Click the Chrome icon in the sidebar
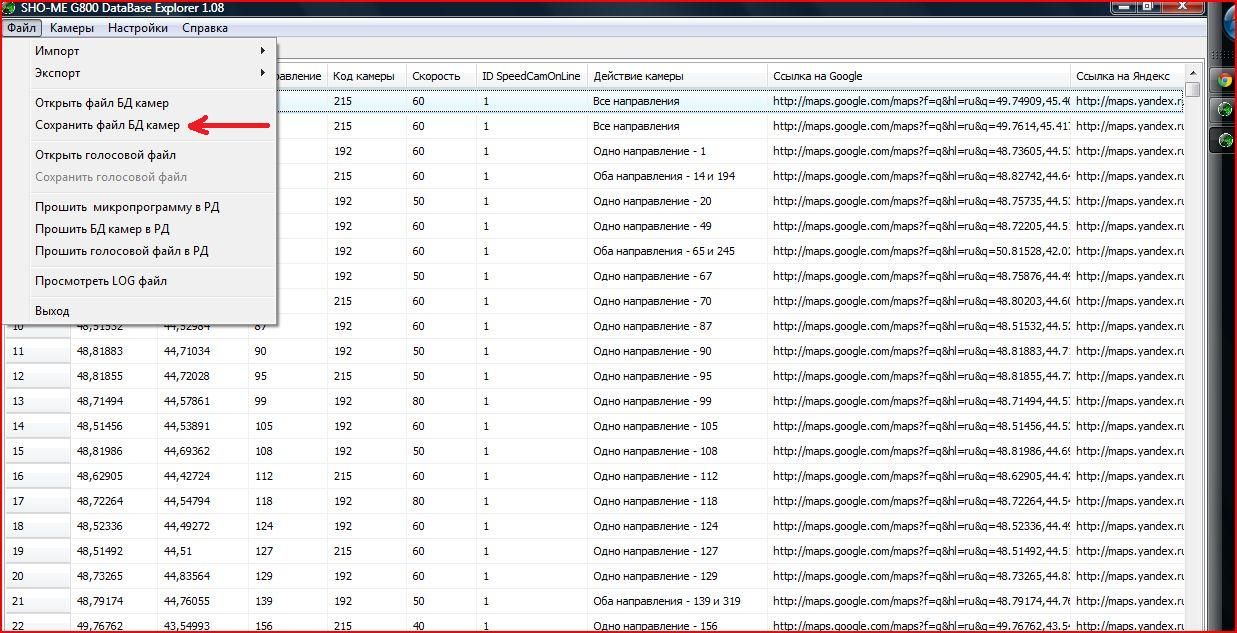Screen dimensions: 1237x633 click(x=1224, y=81)
